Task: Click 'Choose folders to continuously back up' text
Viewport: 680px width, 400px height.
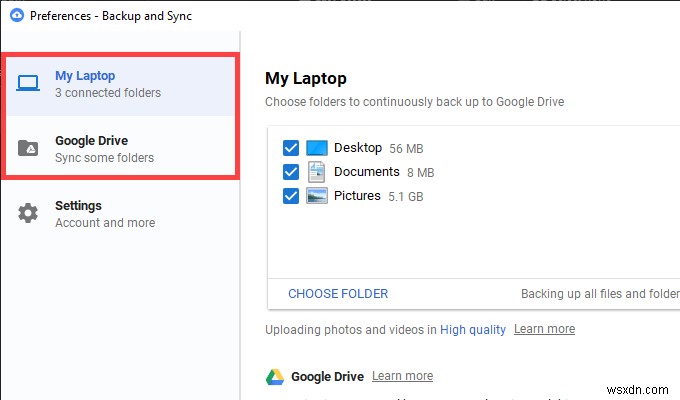Action: tap(415, 102)
